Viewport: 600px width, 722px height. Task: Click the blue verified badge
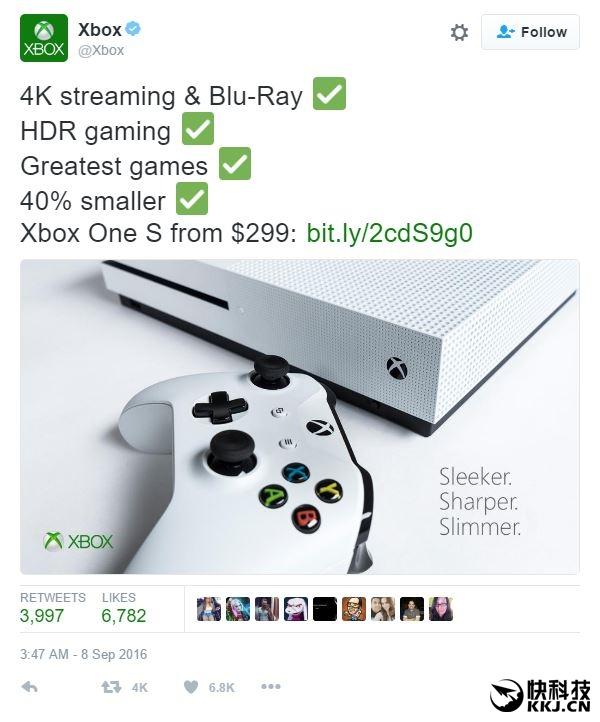pyautogui.click(x=134, y=29)
